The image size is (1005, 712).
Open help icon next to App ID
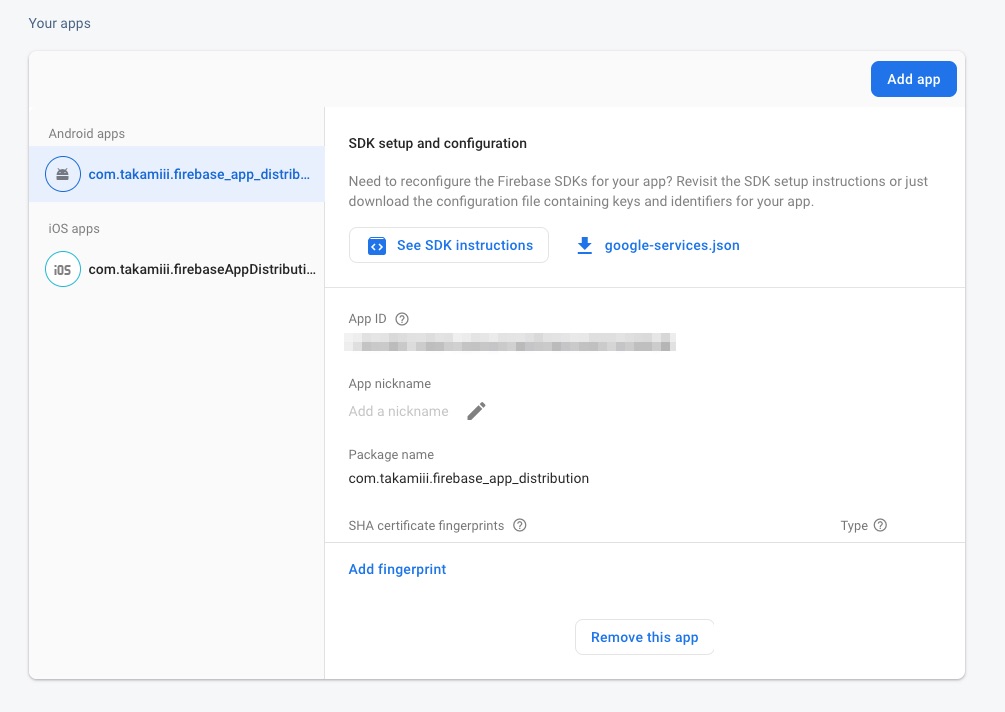[402, 319]
